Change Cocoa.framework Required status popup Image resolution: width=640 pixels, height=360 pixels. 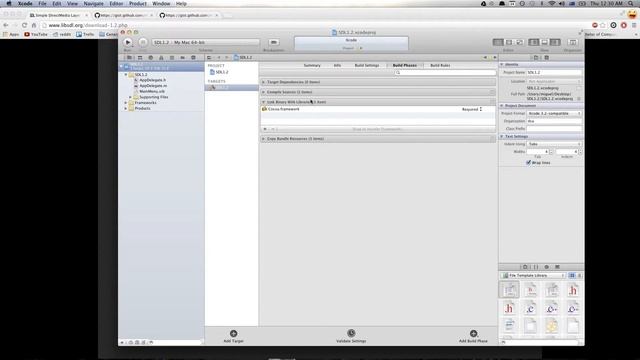click(x=472, y=109)
